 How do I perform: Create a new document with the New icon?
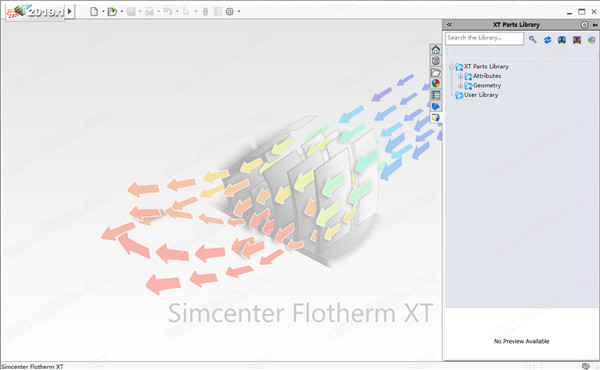94,11
